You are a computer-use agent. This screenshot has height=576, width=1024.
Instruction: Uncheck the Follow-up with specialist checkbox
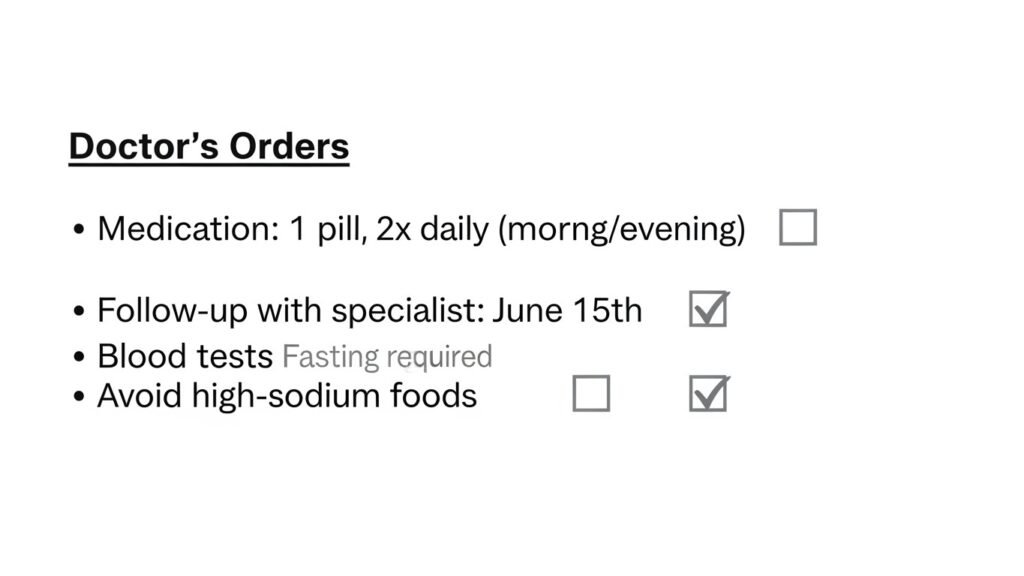click(x=708, y=310)
